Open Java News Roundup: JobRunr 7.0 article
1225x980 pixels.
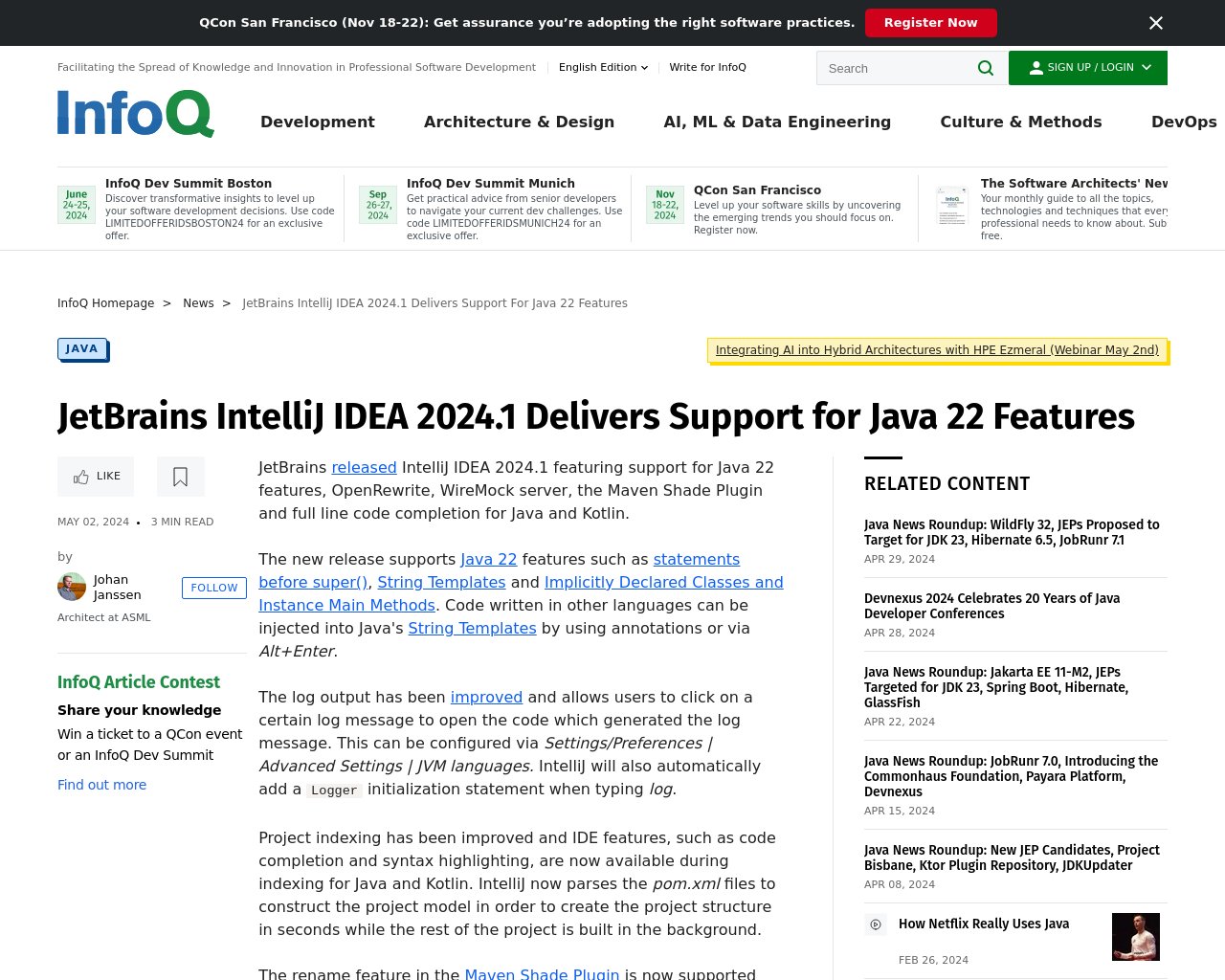point(1011,776)
